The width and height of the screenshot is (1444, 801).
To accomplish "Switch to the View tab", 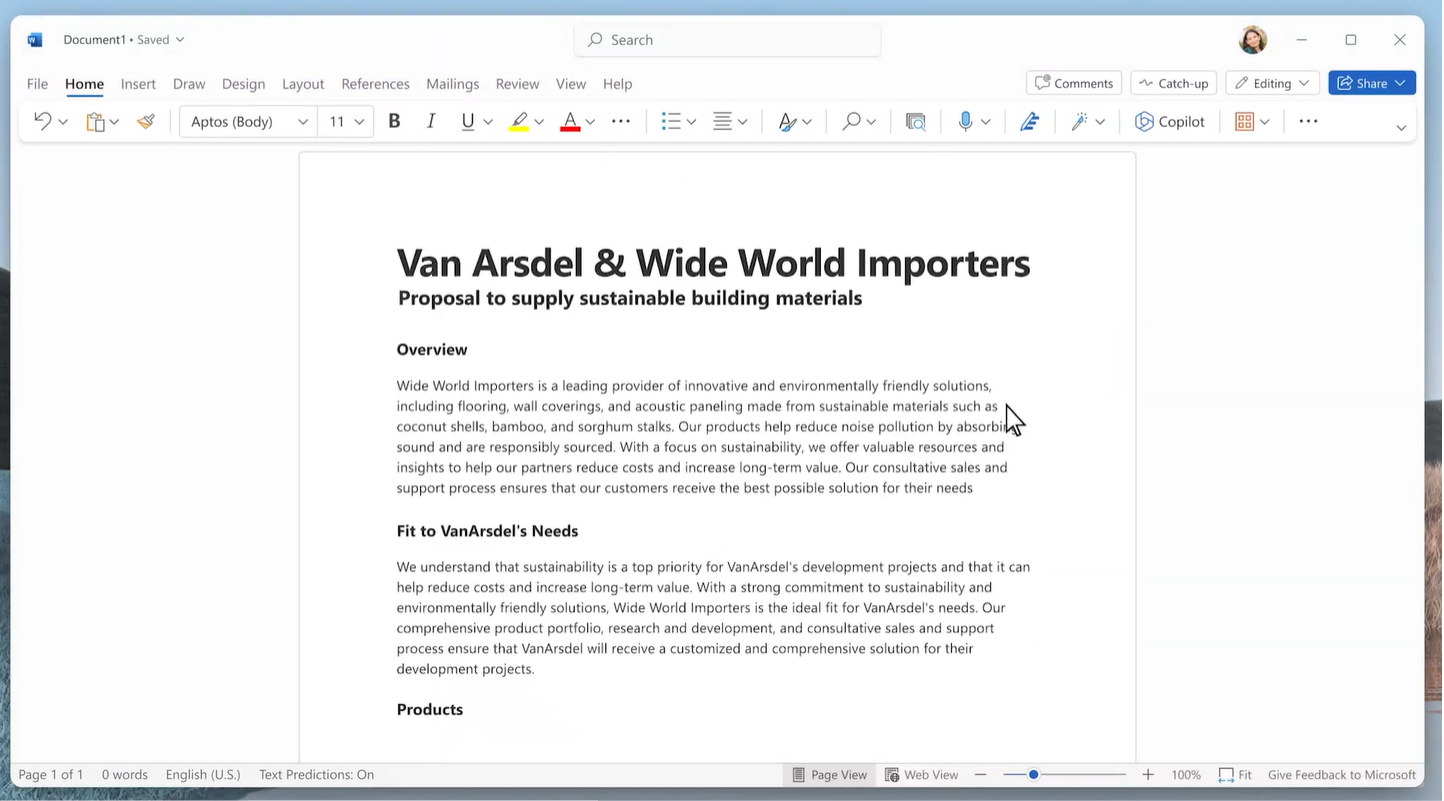I will click(x=571, y=84).
